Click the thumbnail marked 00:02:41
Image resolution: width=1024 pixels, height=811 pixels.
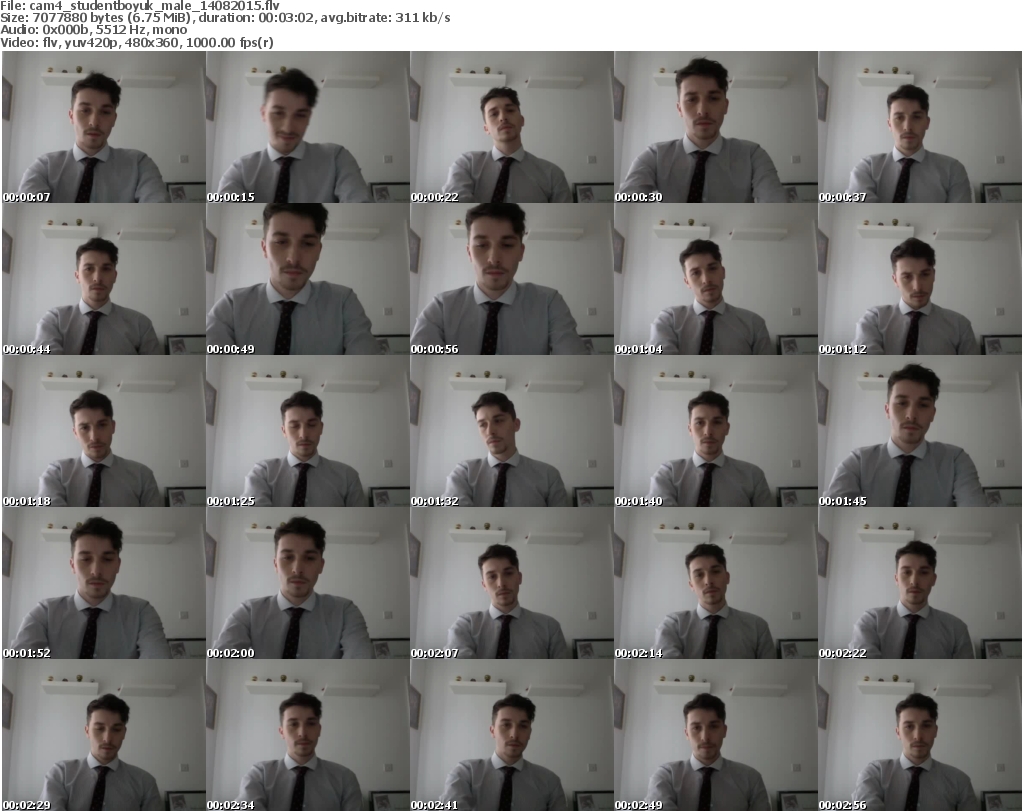[512, 735]
